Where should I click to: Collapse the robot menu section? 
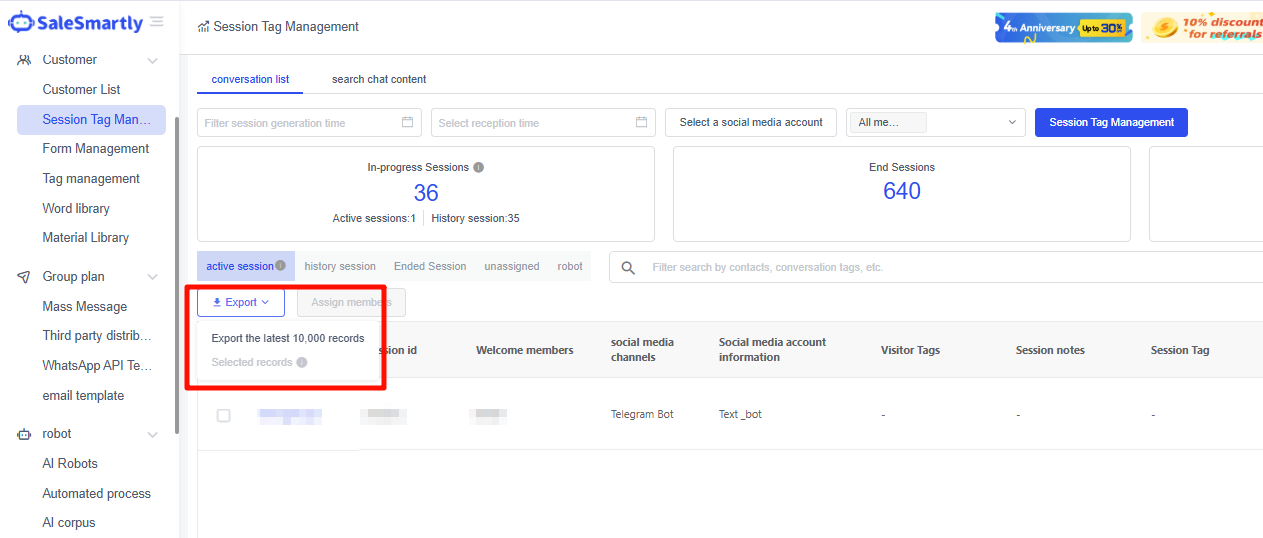[152, 435]
